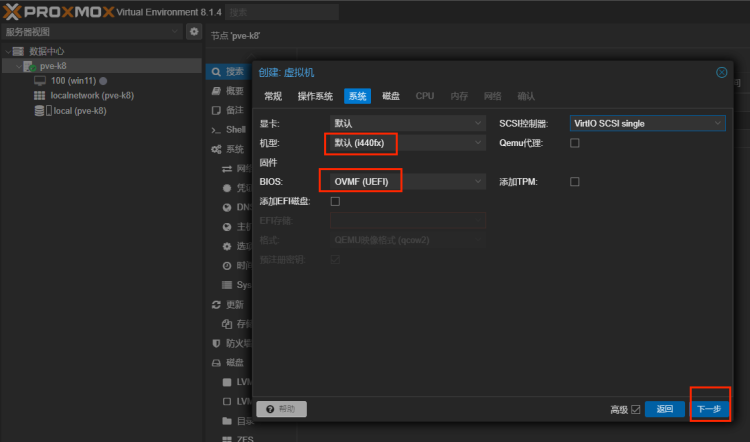Image resolution: width=750 pixels, height=442 pixels.
Task: Open the 更新 refresh icon
Action: [216, 305]
